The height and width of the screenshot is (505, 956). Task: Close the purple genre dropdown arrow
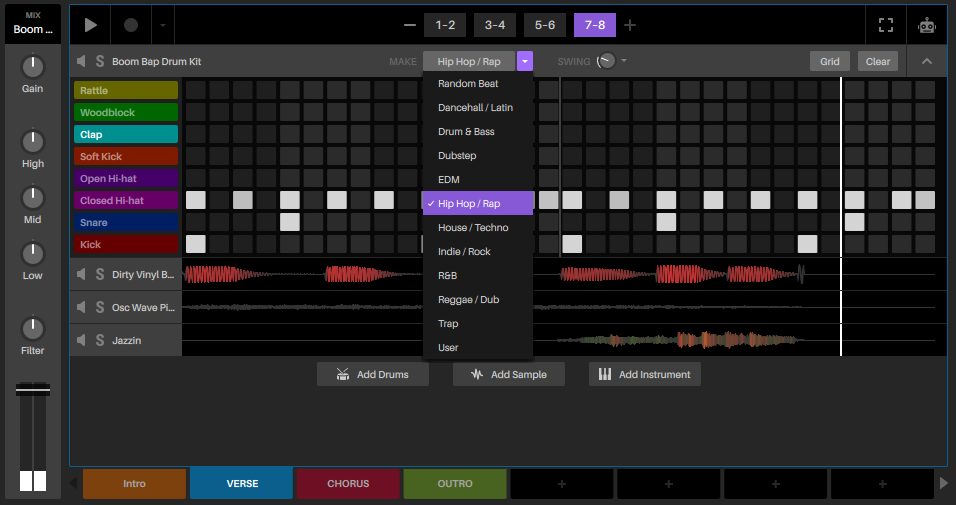(525, 62)
